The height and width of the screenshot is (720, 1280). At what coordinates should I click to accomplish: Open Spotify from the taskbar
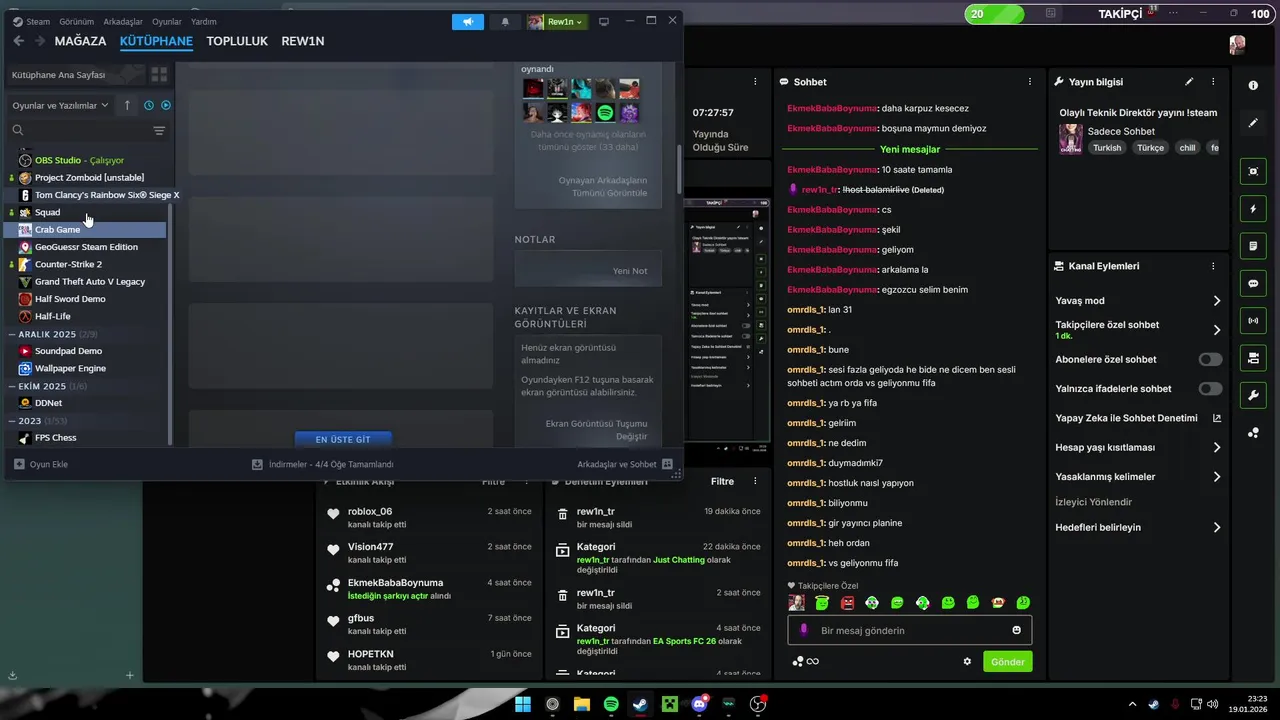[x=611, y=704]
